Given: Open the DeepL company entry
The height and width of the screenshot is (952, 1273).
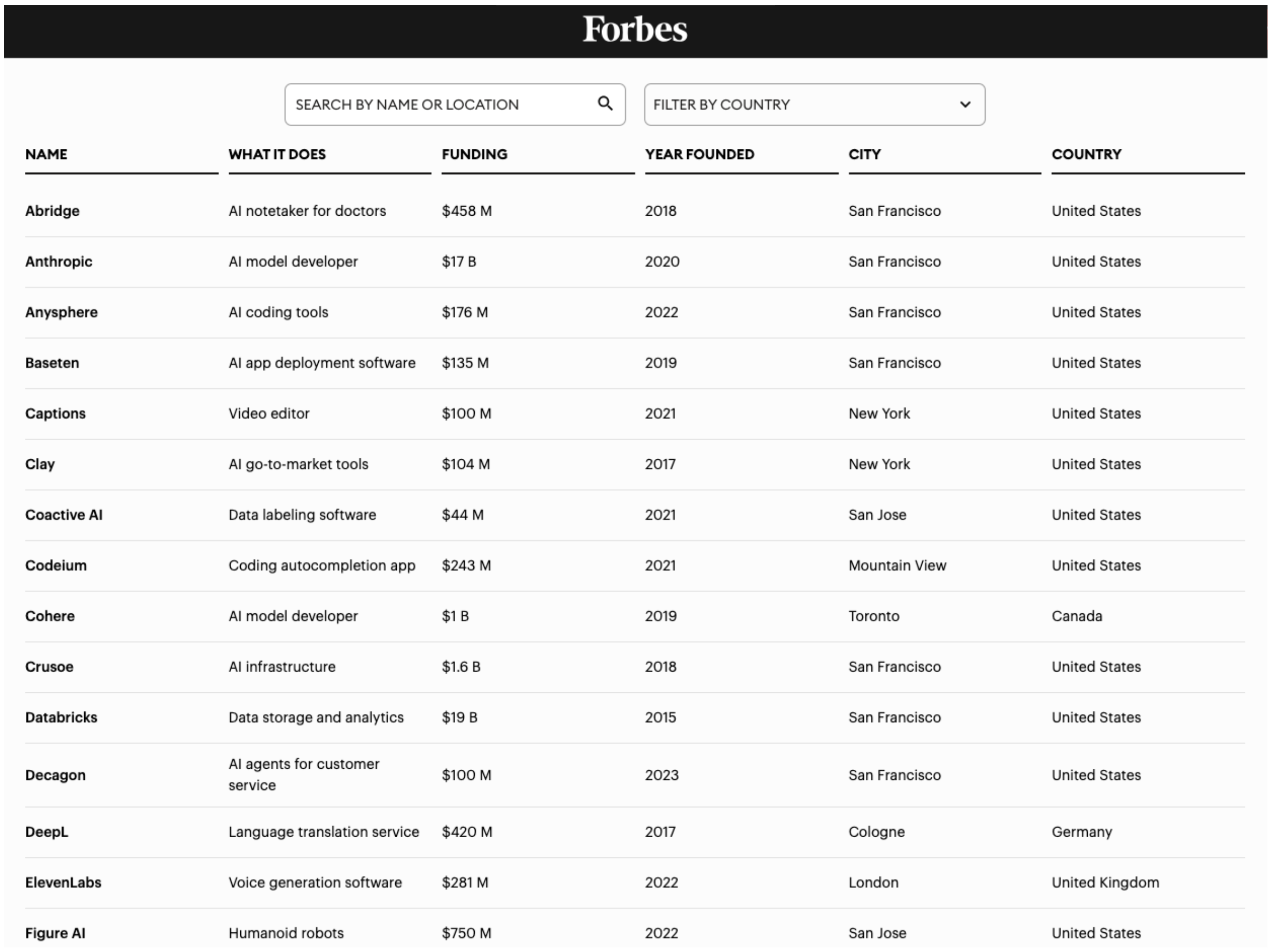Looking at the screenshot, I should coord(46,832).
